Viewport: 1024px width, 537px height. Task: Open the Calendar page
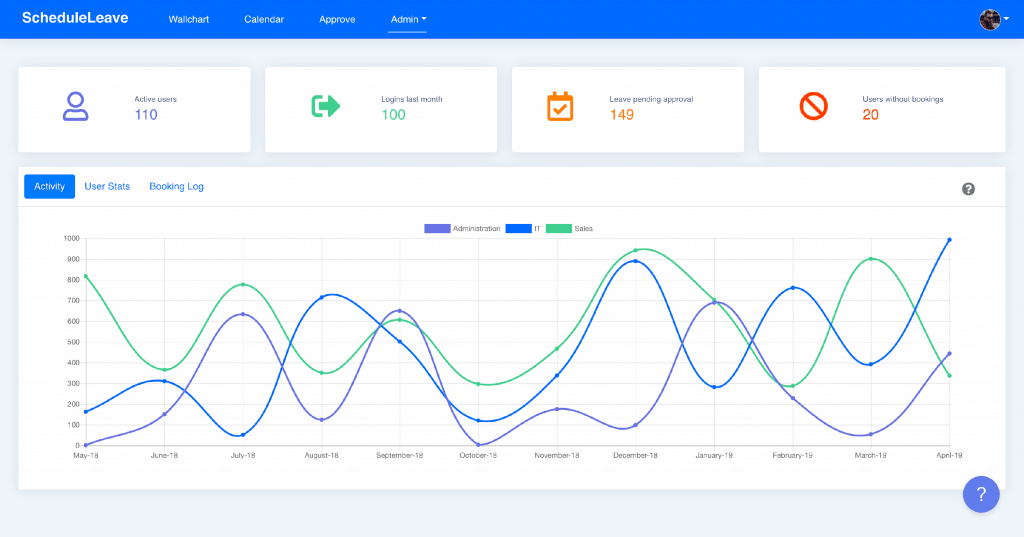coord(264,19)
